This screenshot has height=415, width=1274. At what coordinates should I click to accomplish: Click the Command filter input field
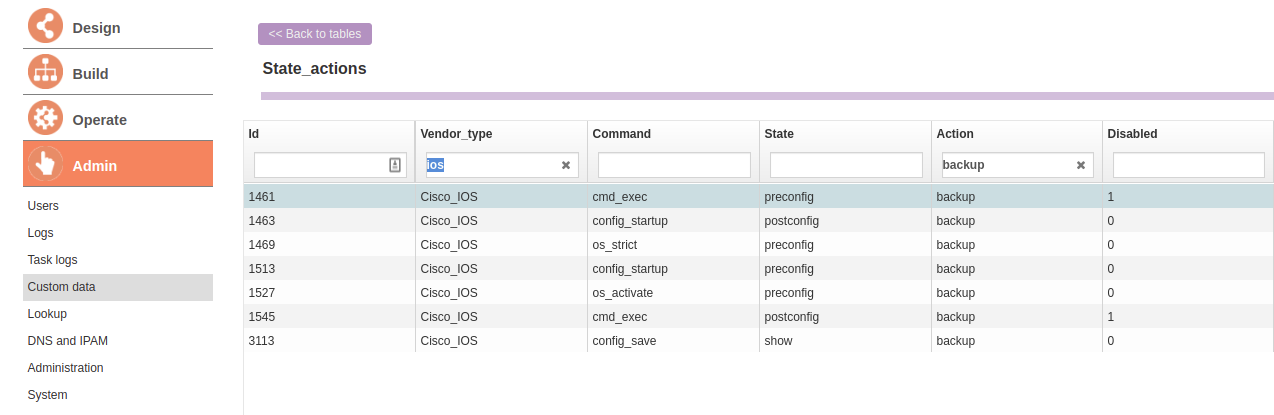coord(674,165)
